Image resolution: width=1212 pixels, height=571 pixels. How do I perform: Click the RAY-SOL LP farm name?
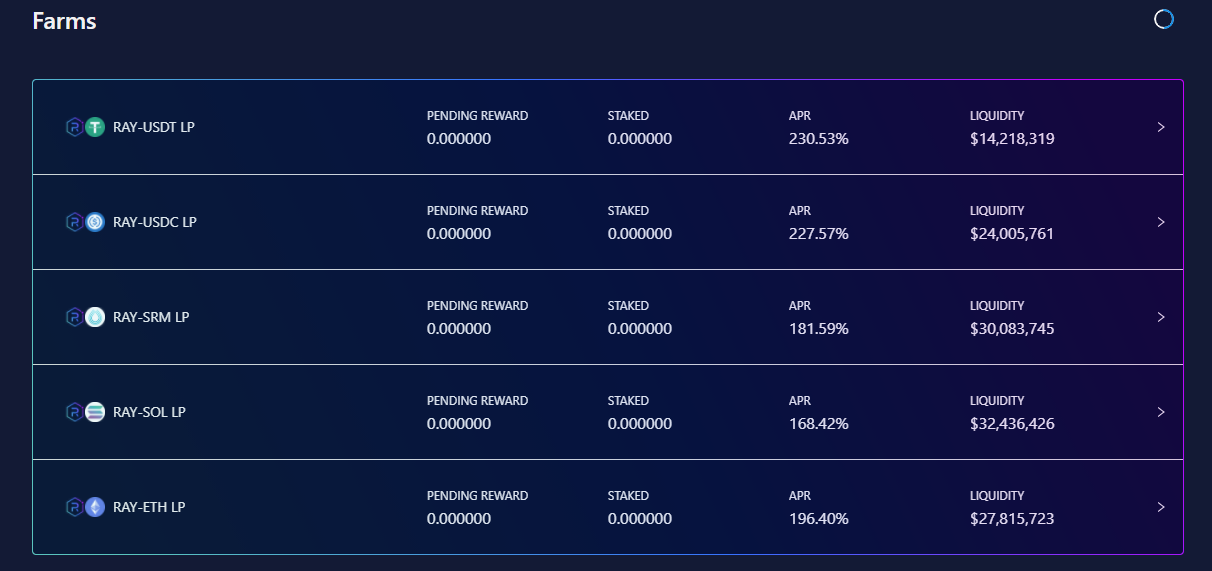click(149, 412)
